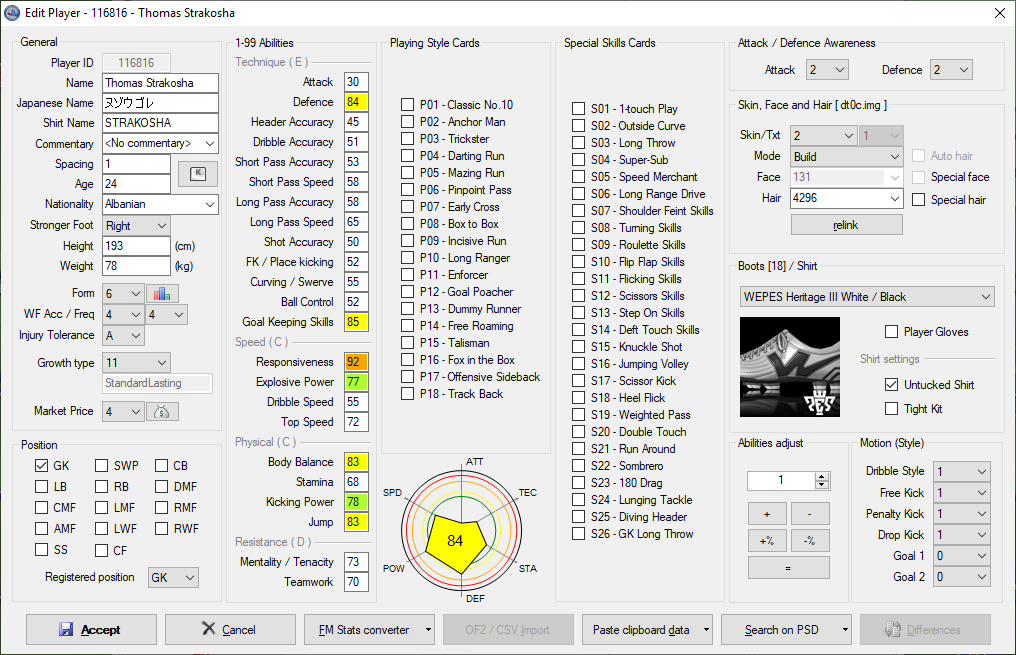This screenshot has height=655, width=1016.
Task: Uncheck the Untucked Shirt option
Action: click(892, 384)
